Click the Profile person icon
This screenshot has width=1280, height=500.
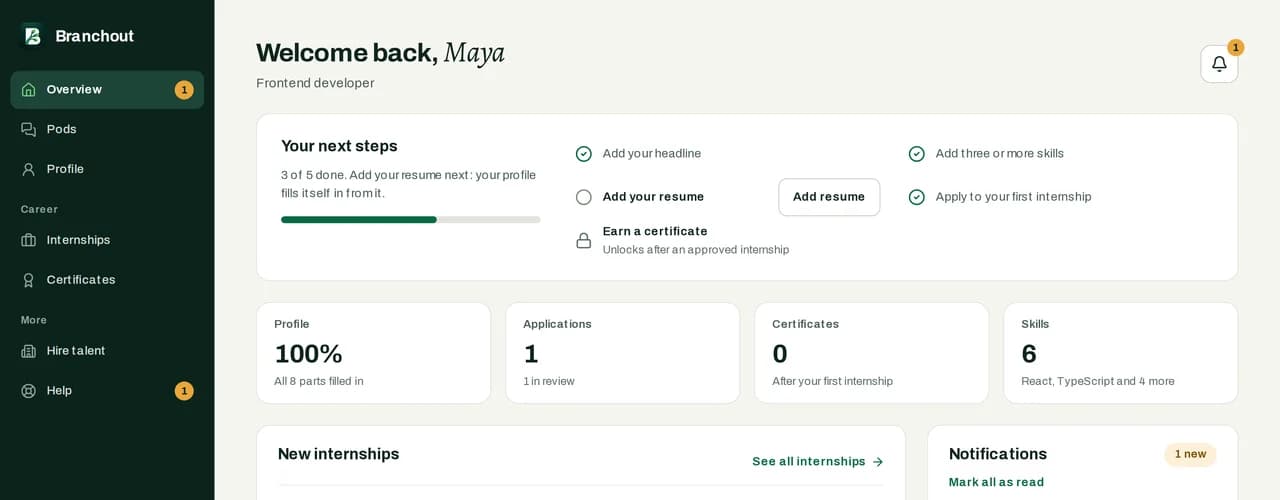[29, 170]
